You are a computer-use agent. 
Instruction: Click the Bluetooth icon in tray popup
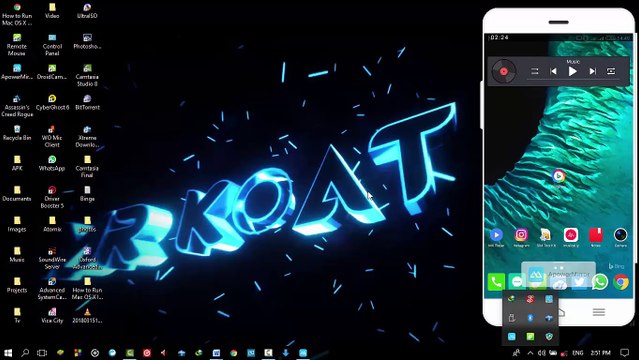pos(530,318)
